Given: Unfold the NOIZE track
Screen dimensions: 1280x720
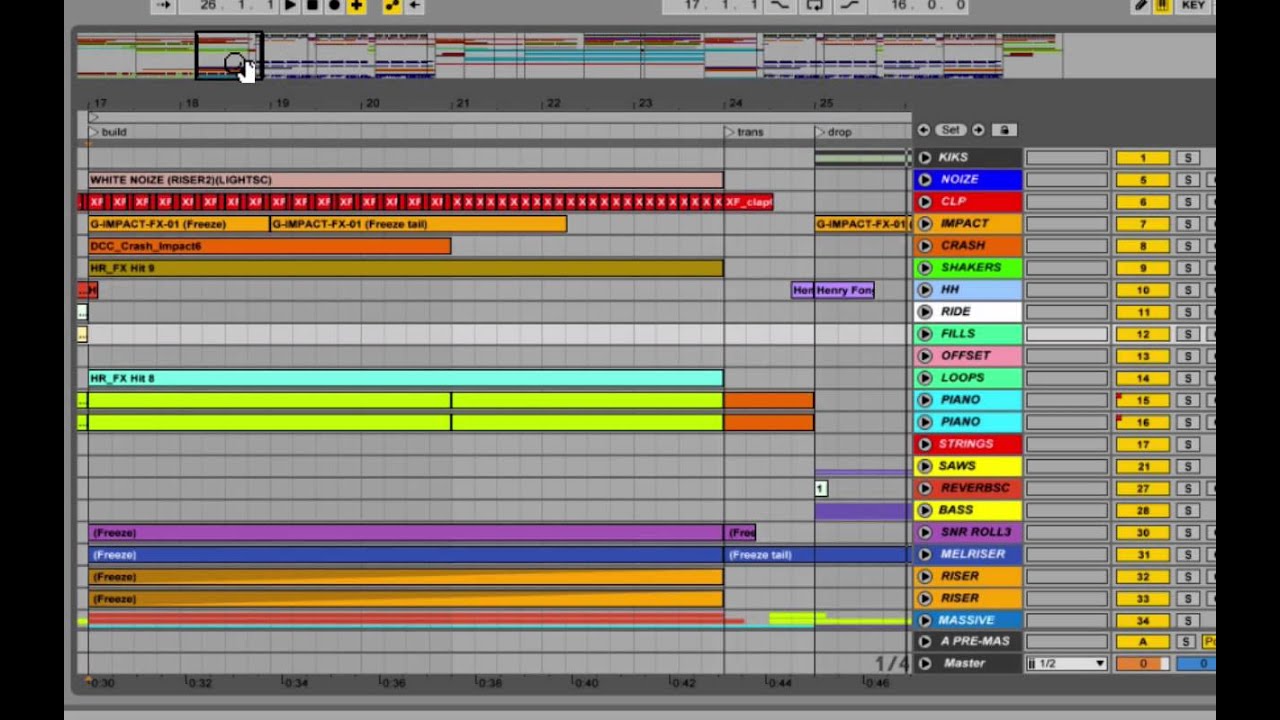Looking at the screenshot, I should coord(925,179).
